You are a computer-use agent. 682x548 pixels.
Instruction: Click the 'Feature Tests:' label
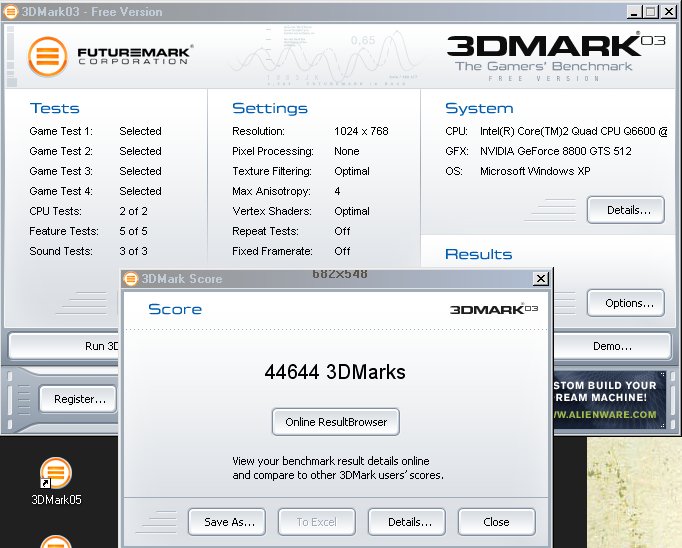click(x=64, y=231)
